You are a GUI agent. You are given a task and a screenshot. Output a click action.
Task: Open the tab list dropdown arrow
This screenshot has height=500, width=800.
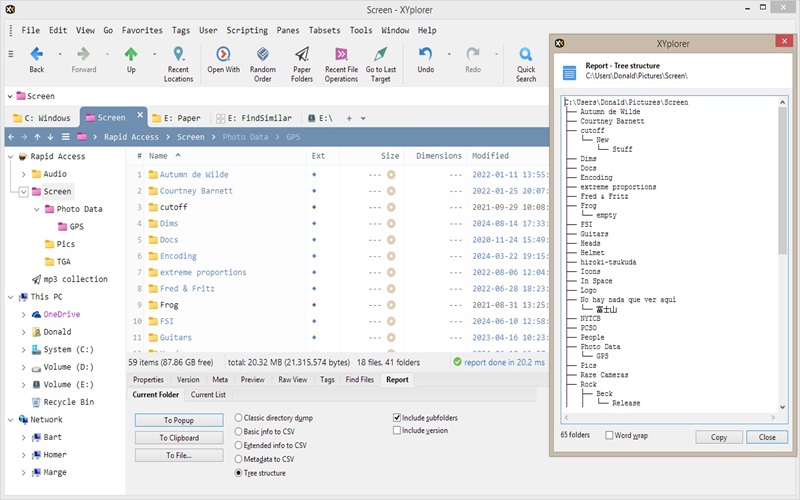click(x=363, y=118)
